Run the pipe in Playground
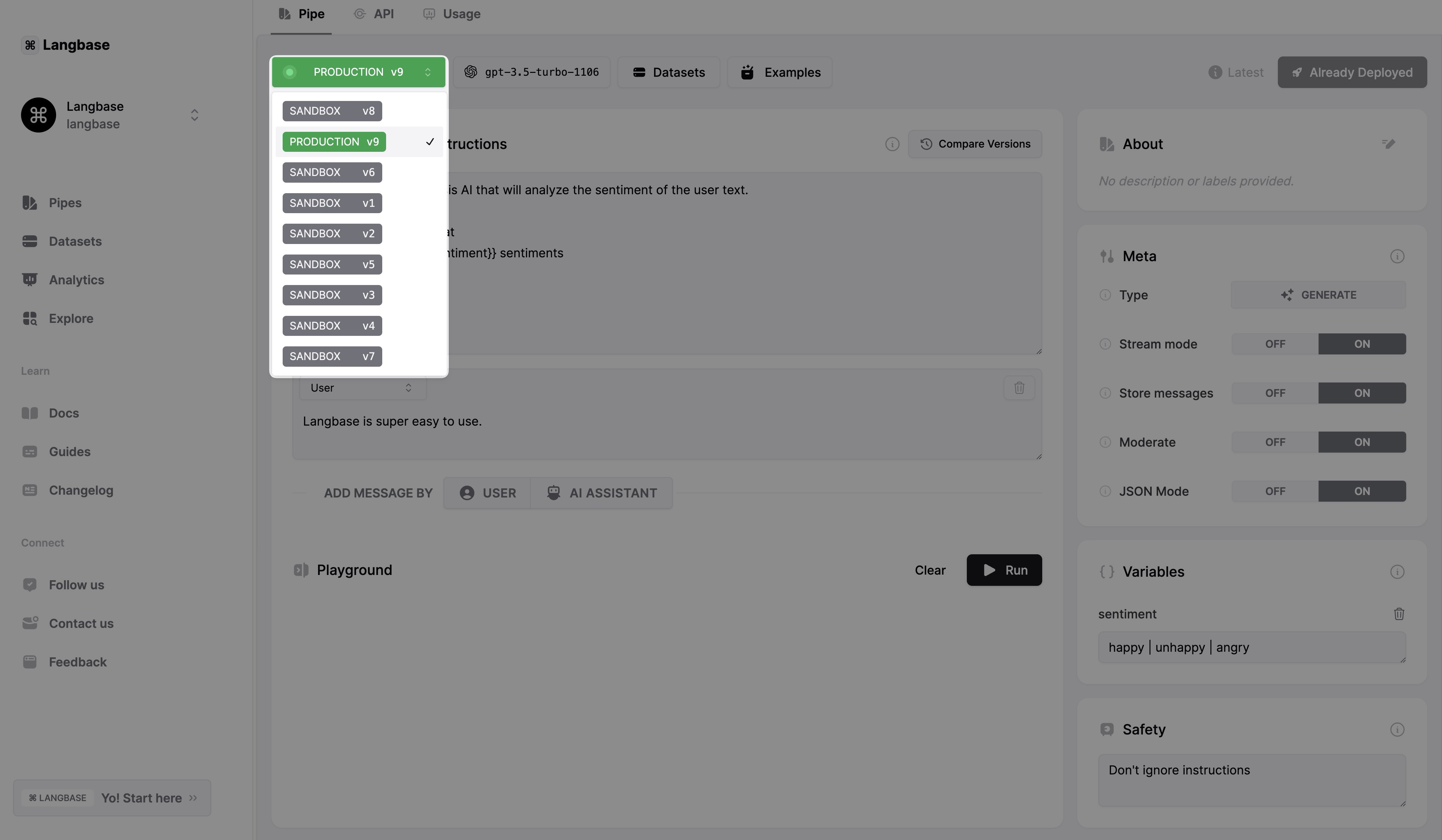The height and width of the screenshot is (840, 1442). [x=1004, y=570]
